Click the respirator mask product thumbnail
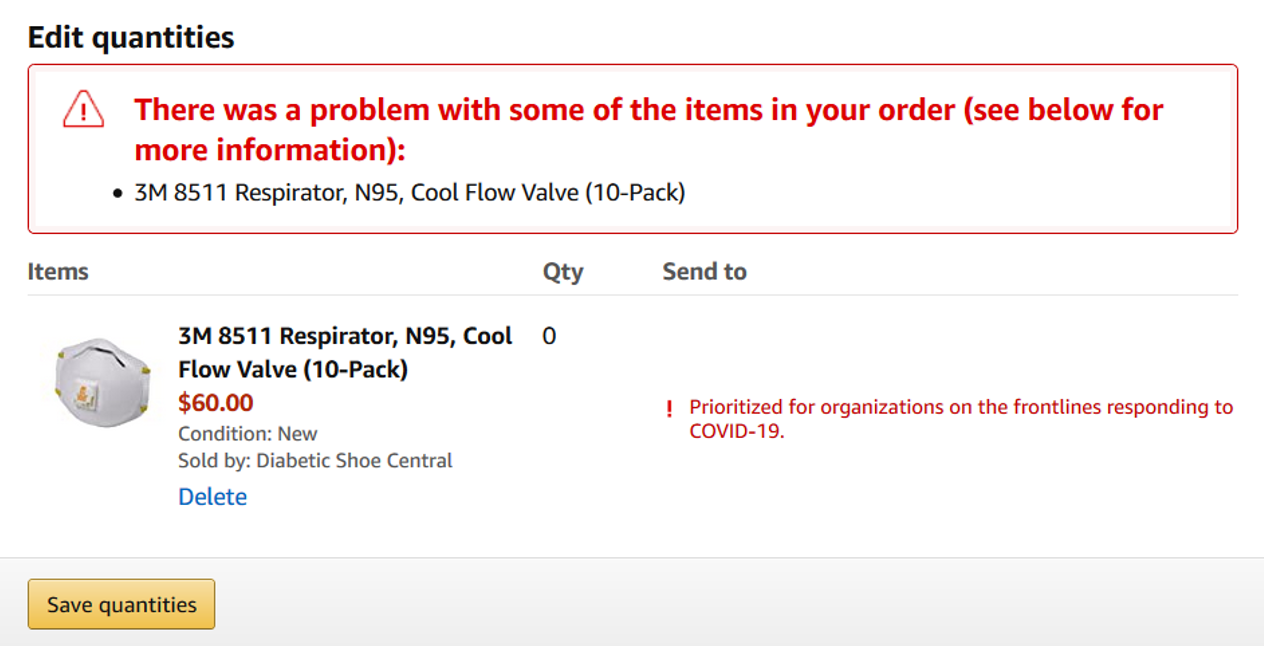The width and height of the screenshot is (1264, 646). click(x=102, y=382)
